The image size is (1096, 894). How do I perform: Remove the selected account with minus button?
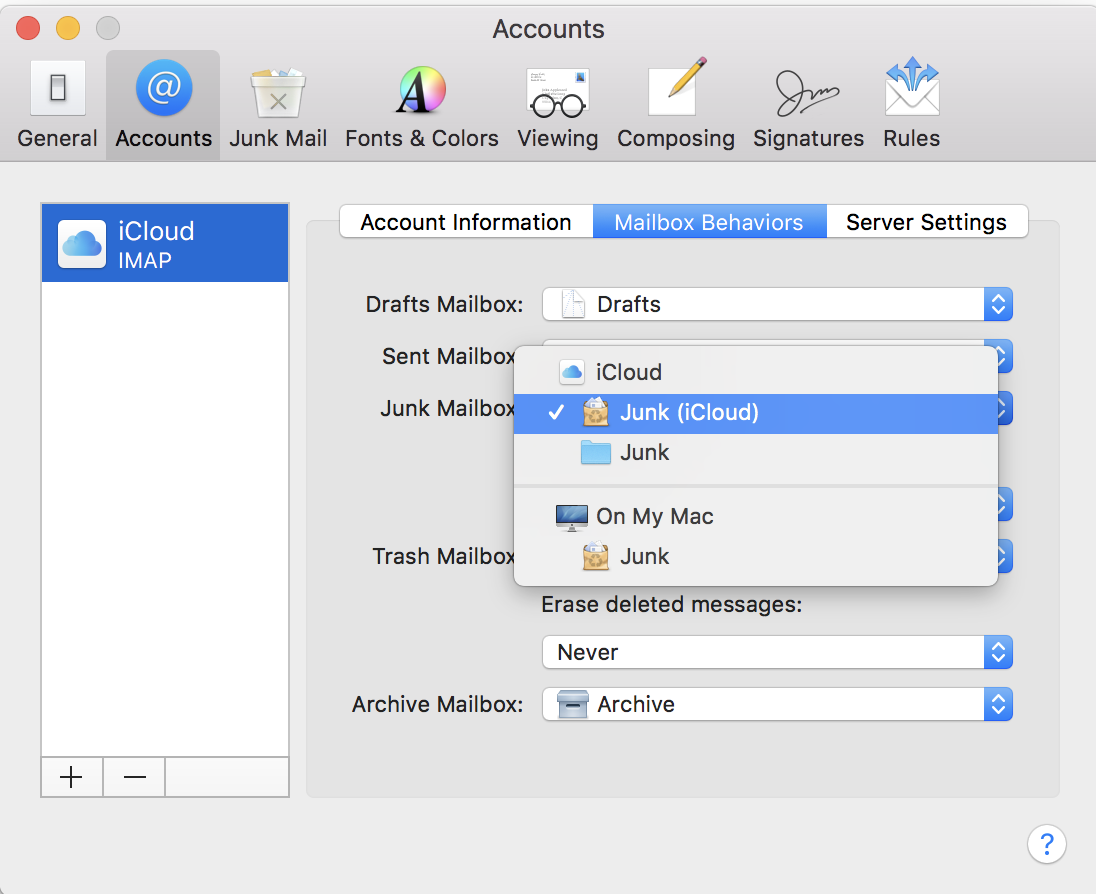click(134, 777)
